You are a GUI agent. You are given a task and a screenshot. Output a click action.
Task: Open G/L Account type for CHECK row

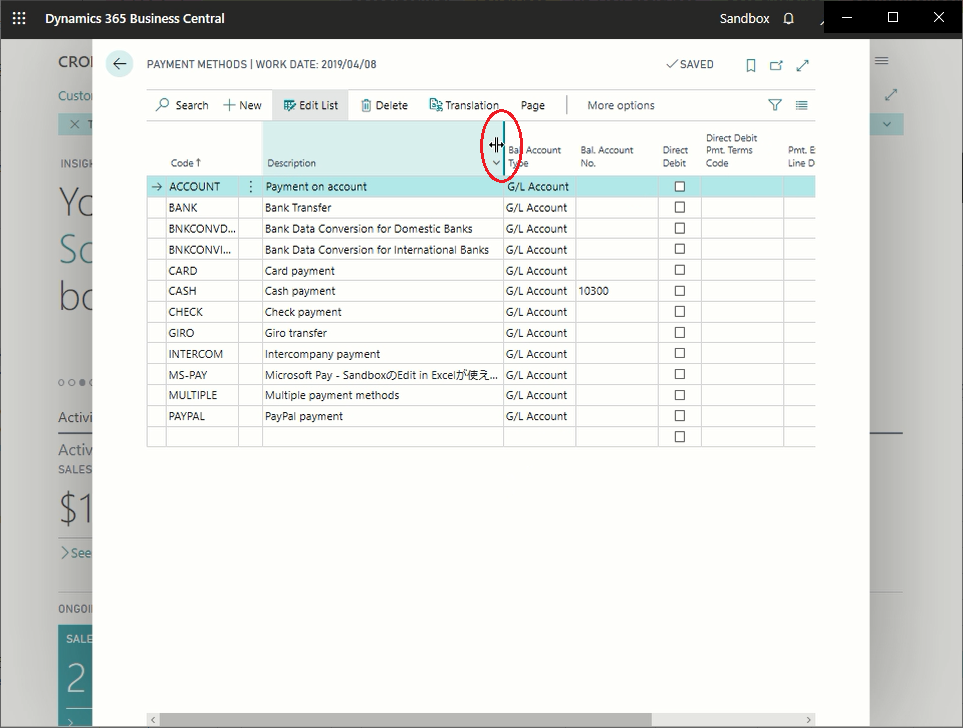click(539, 312)
